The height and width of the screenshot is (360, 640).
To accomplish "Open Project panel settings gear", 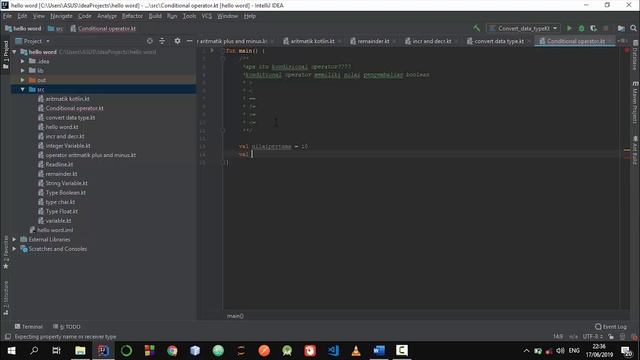I will tap(177, 41).
